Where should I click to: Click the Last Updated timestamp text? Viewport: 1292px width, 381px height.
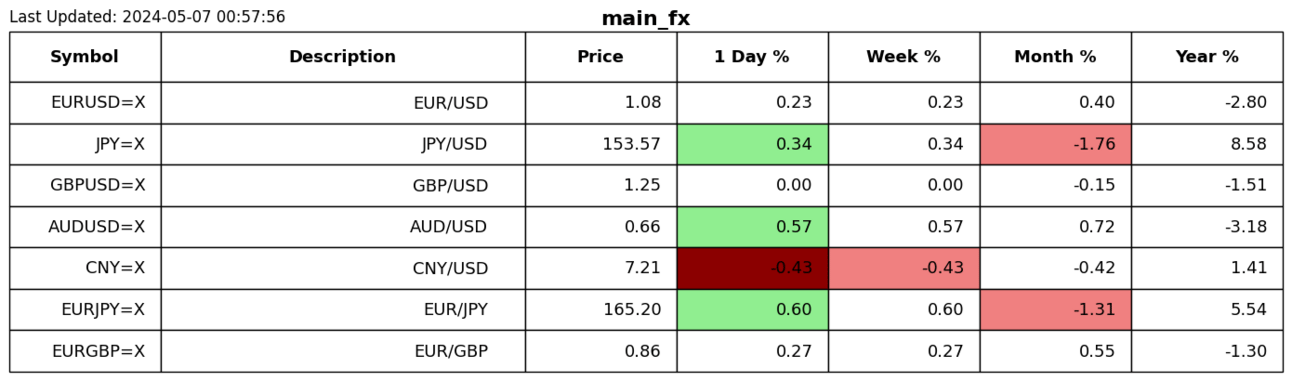(x=147, y=17)
